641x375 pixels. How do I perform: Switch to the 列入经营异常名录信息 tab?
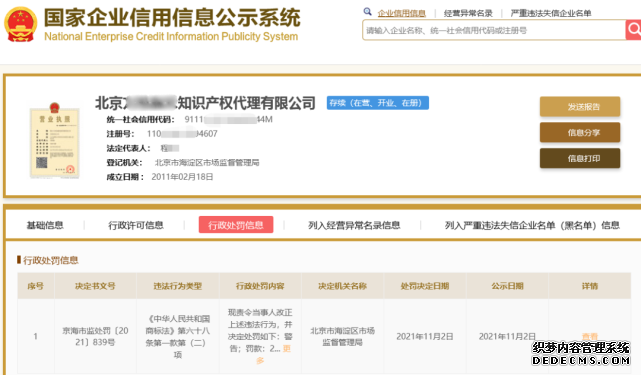pos(354,225)
